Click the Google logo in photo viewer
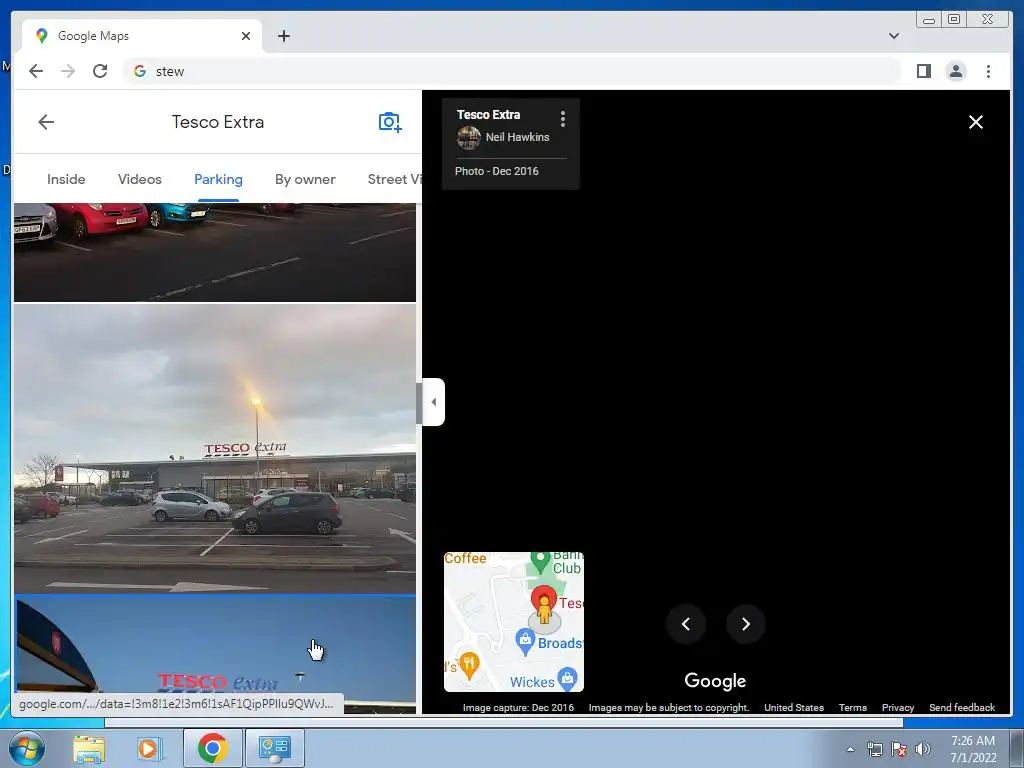Viewport: 1024px width, 768px height. (715, 680)
